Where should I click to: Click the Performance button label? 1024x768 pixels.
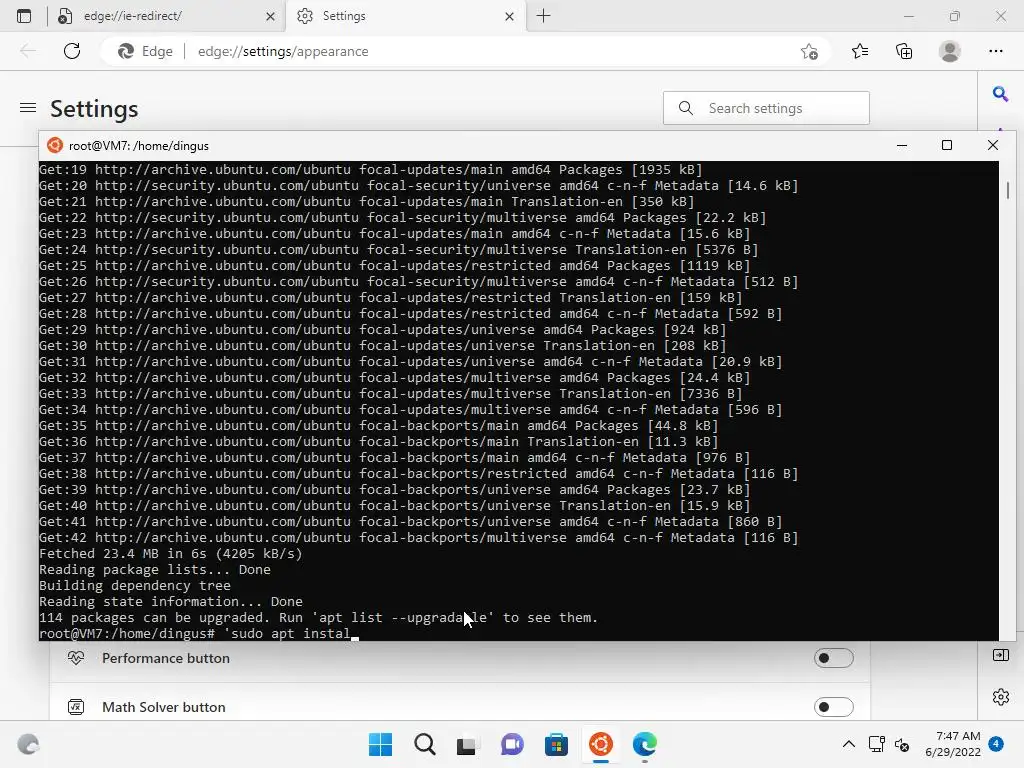(166, 658)
